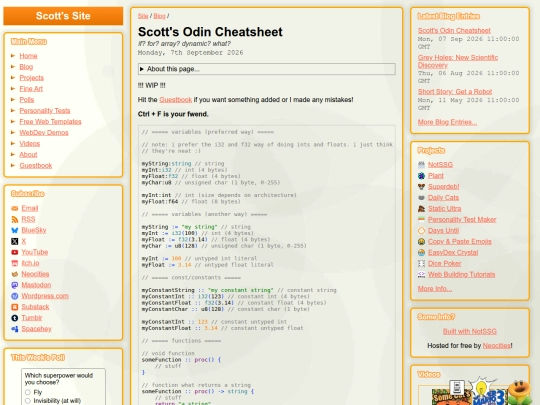Open Scott's Odin Cheatsheet blog entry link
The width and height of the screenshot is (540, 405).
tap(454, 31)
